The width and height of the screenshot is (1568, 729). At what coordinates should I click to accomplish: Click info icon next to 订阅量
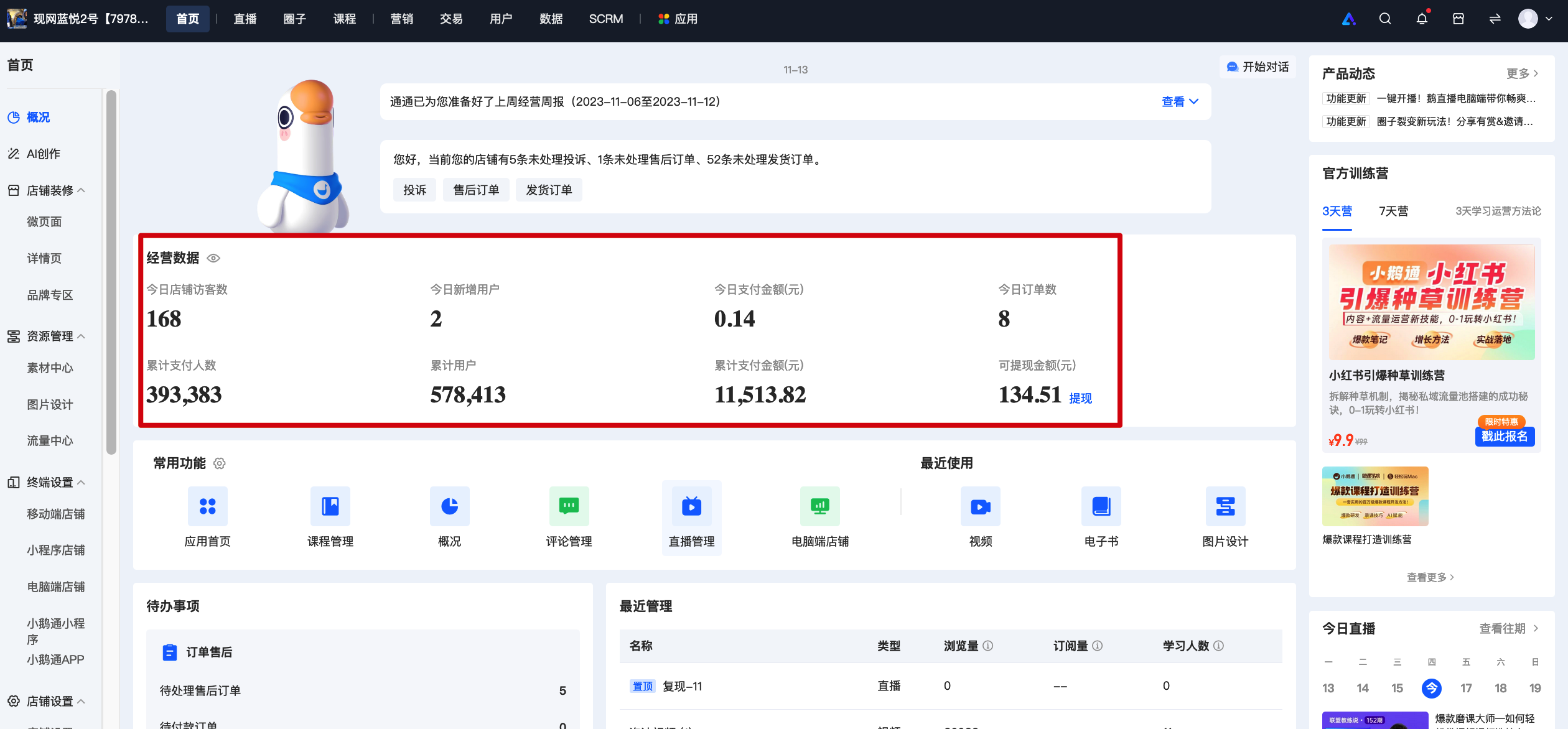coord(1097,646)
